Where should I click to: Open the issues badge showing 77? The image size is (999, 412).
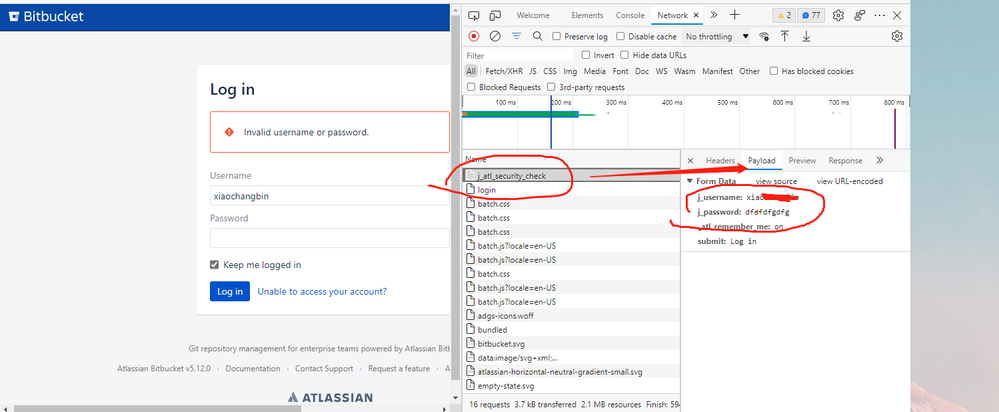[x=810, y=15]
